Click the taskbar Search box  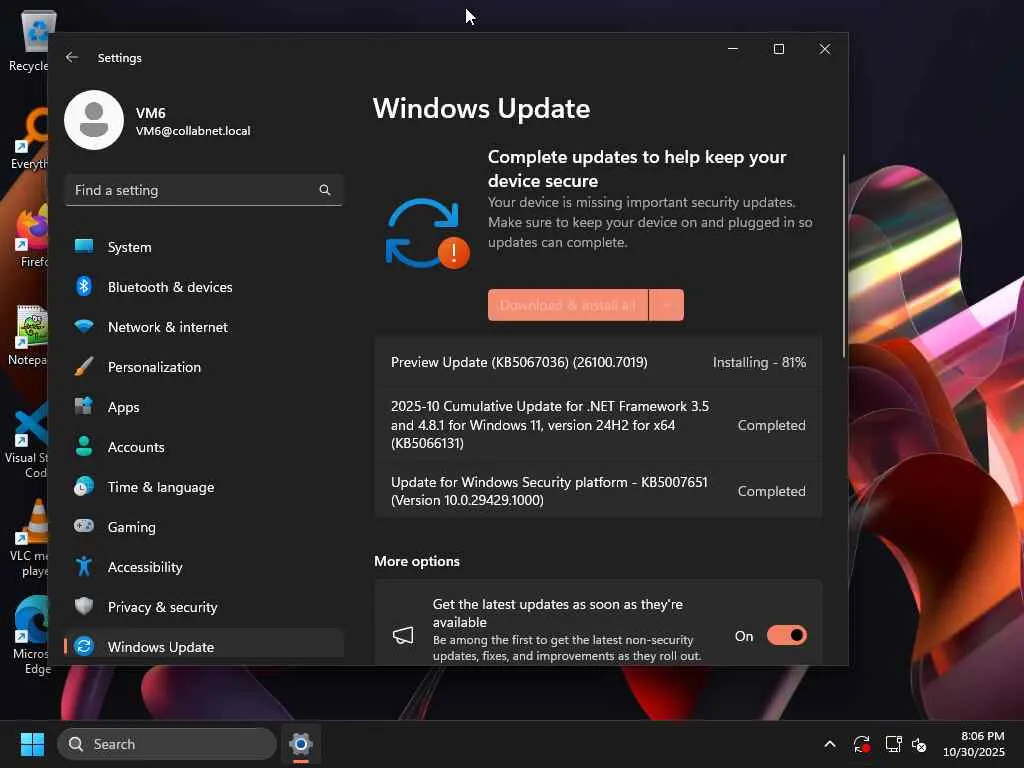tap(167, 744)
